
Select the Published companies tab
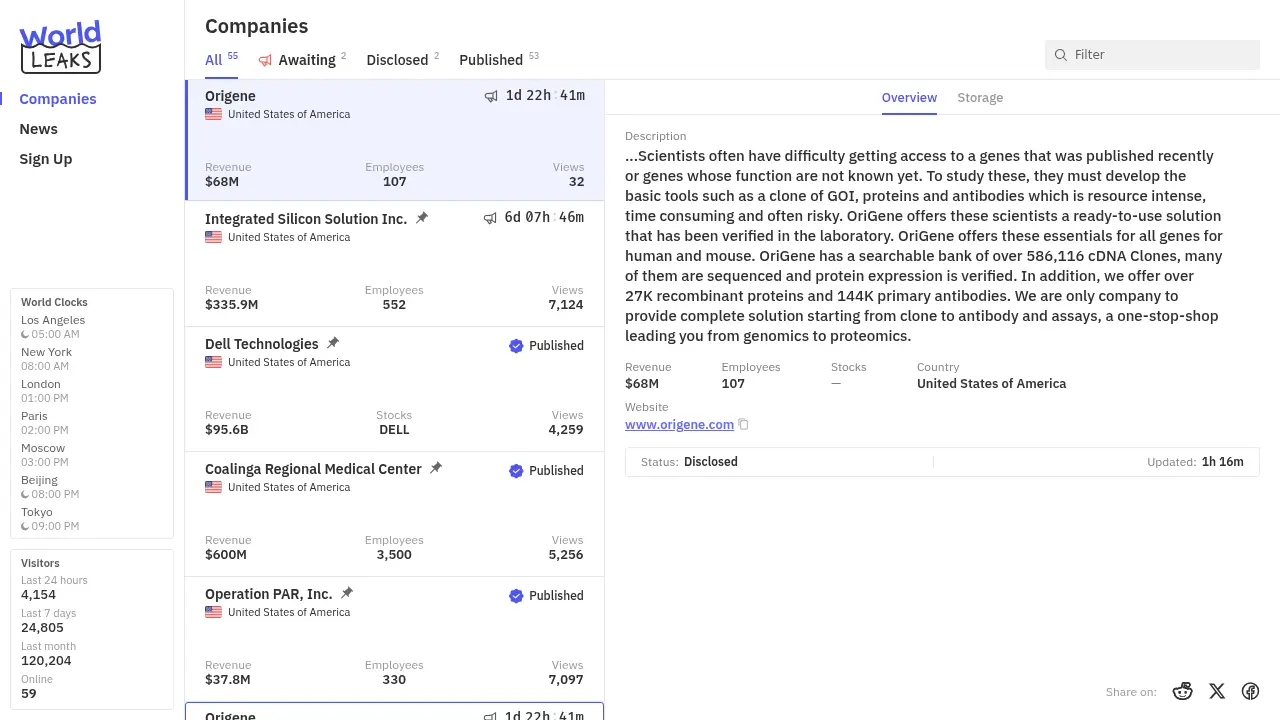point(491,60)
